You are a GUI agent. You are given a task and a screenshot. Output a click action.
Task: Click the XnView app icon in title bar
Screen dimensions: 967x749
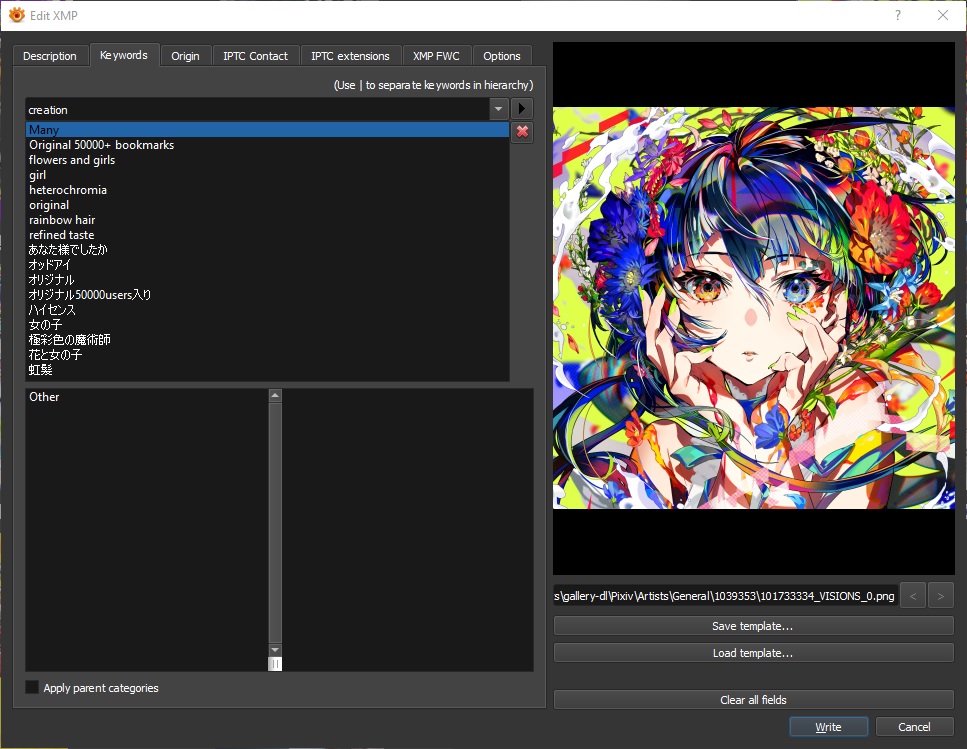pyautogui.click(x=16, y=15)
